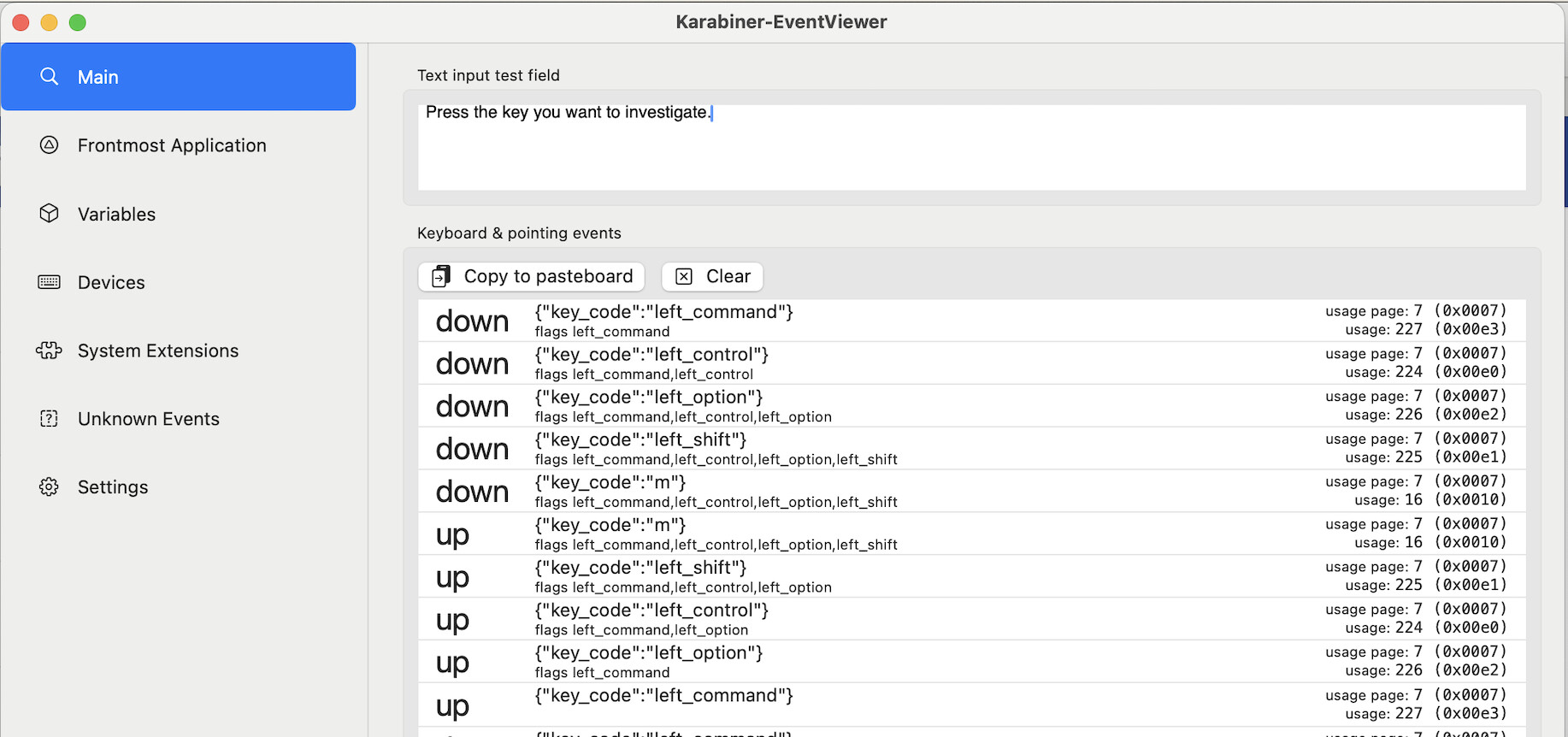Click the Unknown Events question-mark icon

[50, 419]
